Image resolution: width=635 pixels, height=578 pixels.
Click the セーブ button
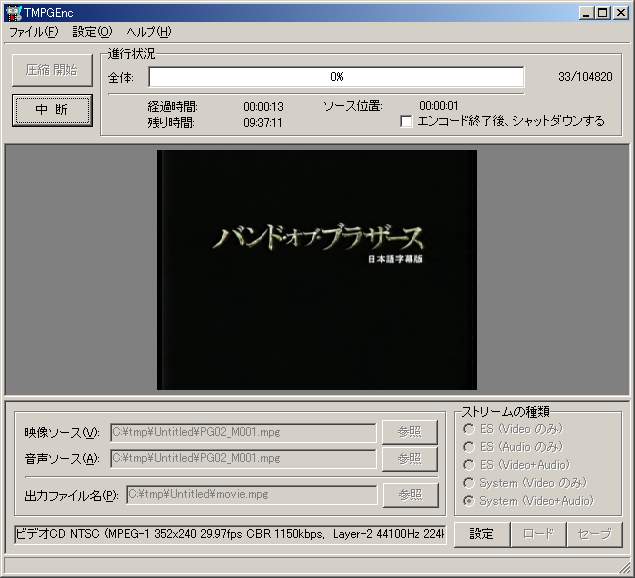click(x=595, y=534)
